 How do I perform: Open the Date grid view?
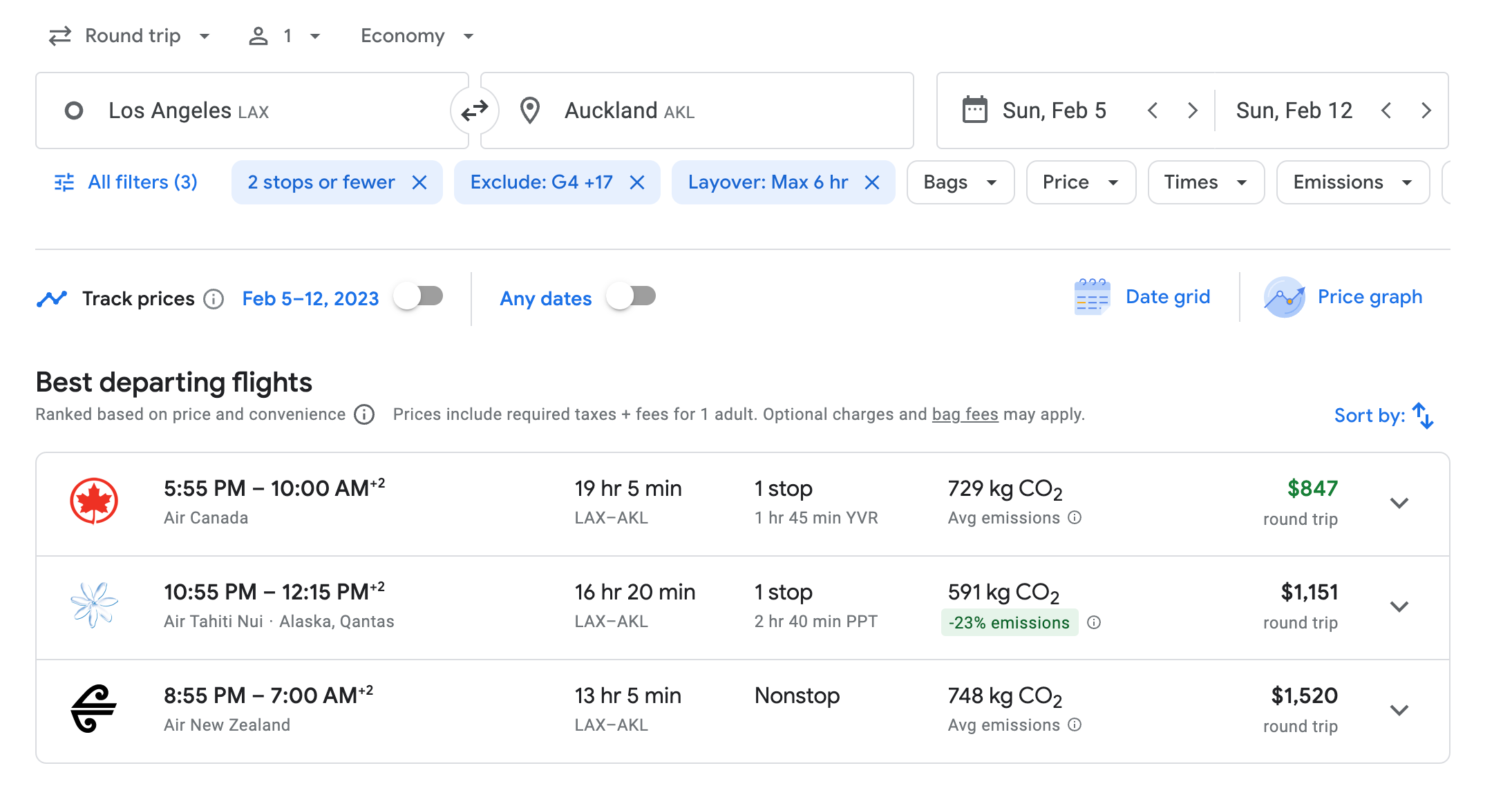coord(1142,297)
